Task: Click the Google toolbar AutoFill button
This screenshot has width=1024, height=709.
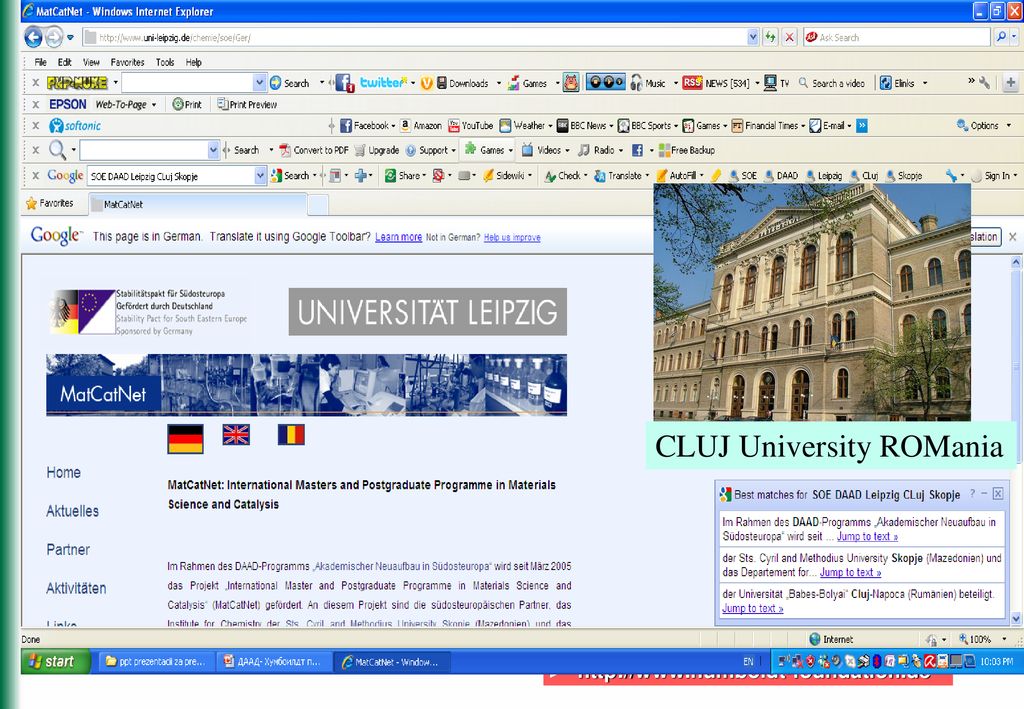Action: [x=677, y=176]
